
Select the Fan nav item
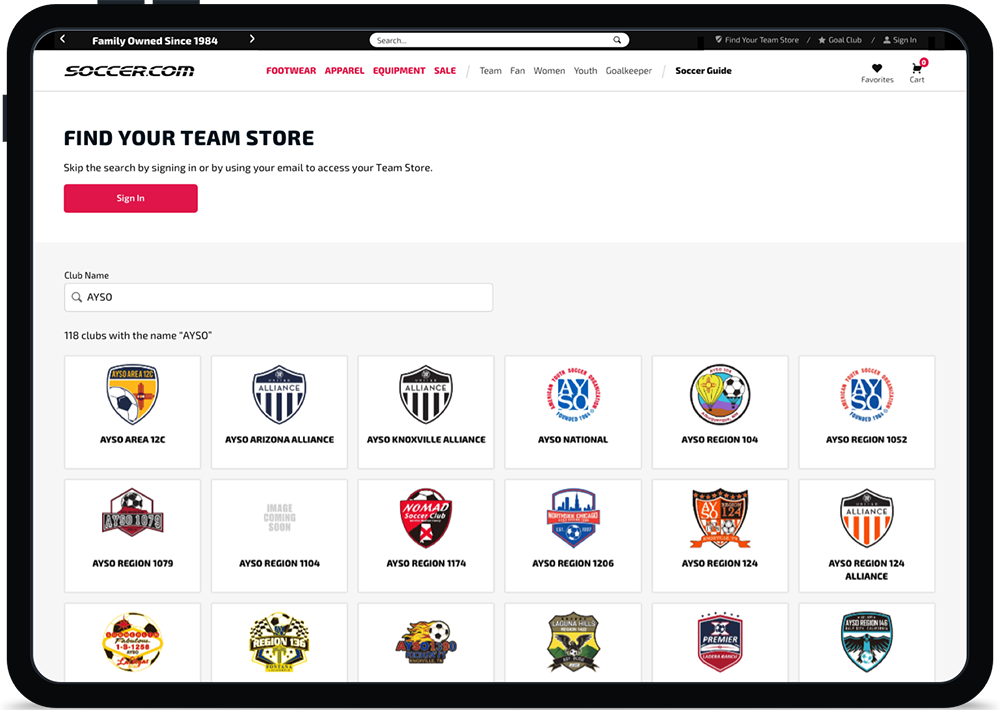(517, 71)
